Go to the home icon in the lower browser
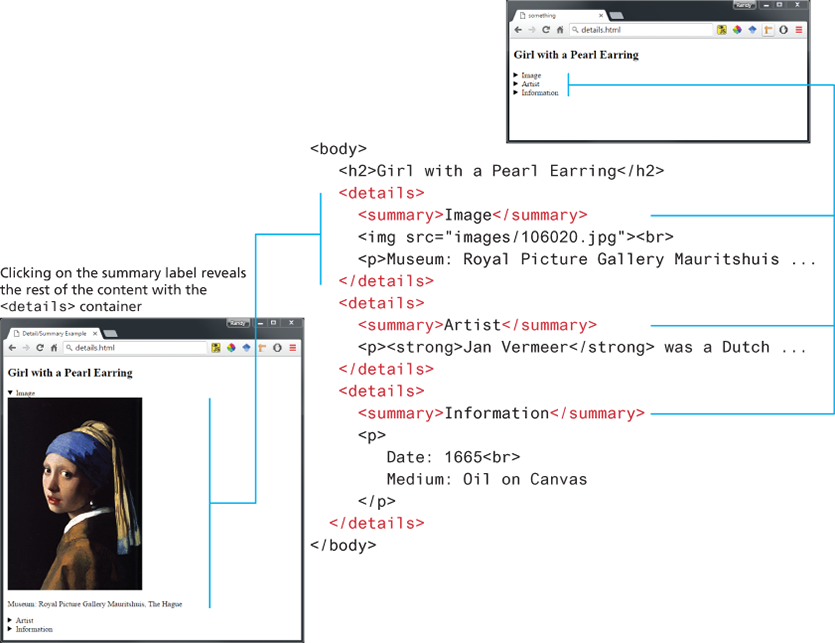This screenshot has width=835, height=643. click(x=53, y=348)
